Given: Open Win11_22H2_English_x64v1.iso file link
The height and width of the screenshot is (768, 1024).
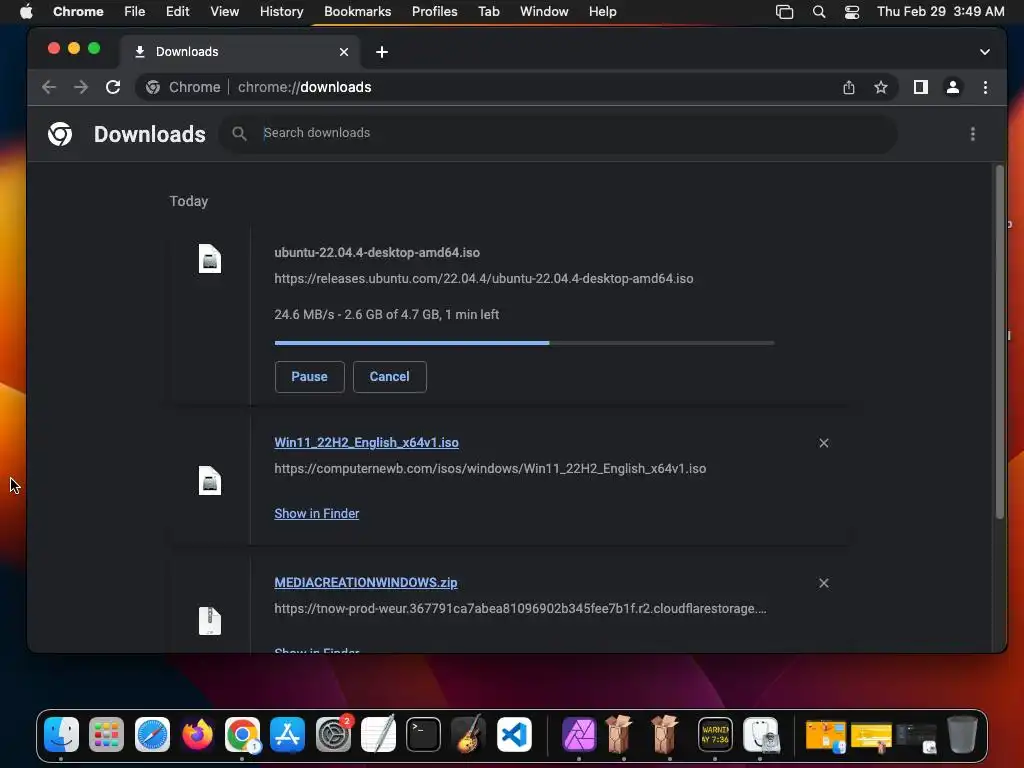Looking at the screenshot, I should (366, 443).
